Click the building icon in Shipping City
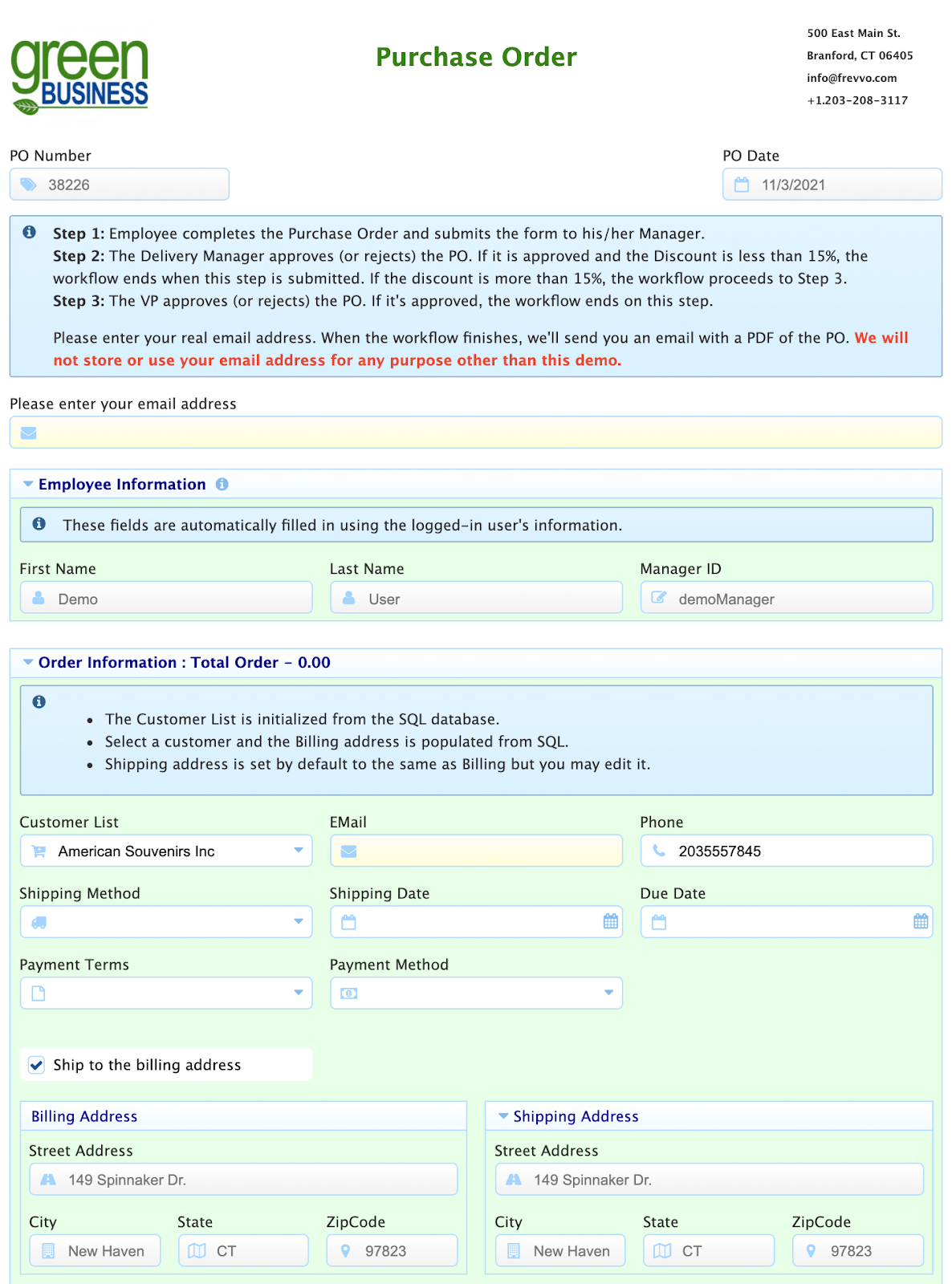This screenshot has width=952, height=1284. 514,1251
